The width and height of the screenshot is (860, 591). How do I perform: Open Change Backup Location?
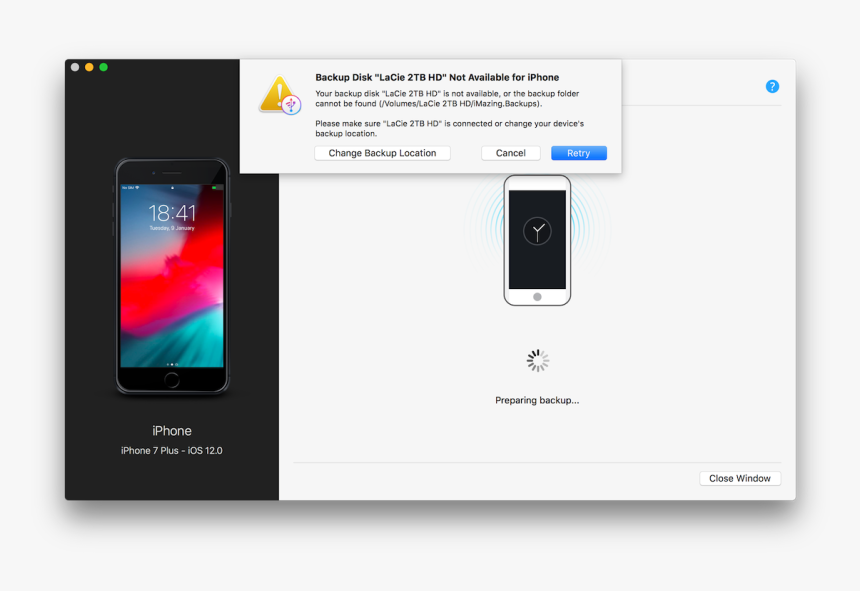coord(382,153)
